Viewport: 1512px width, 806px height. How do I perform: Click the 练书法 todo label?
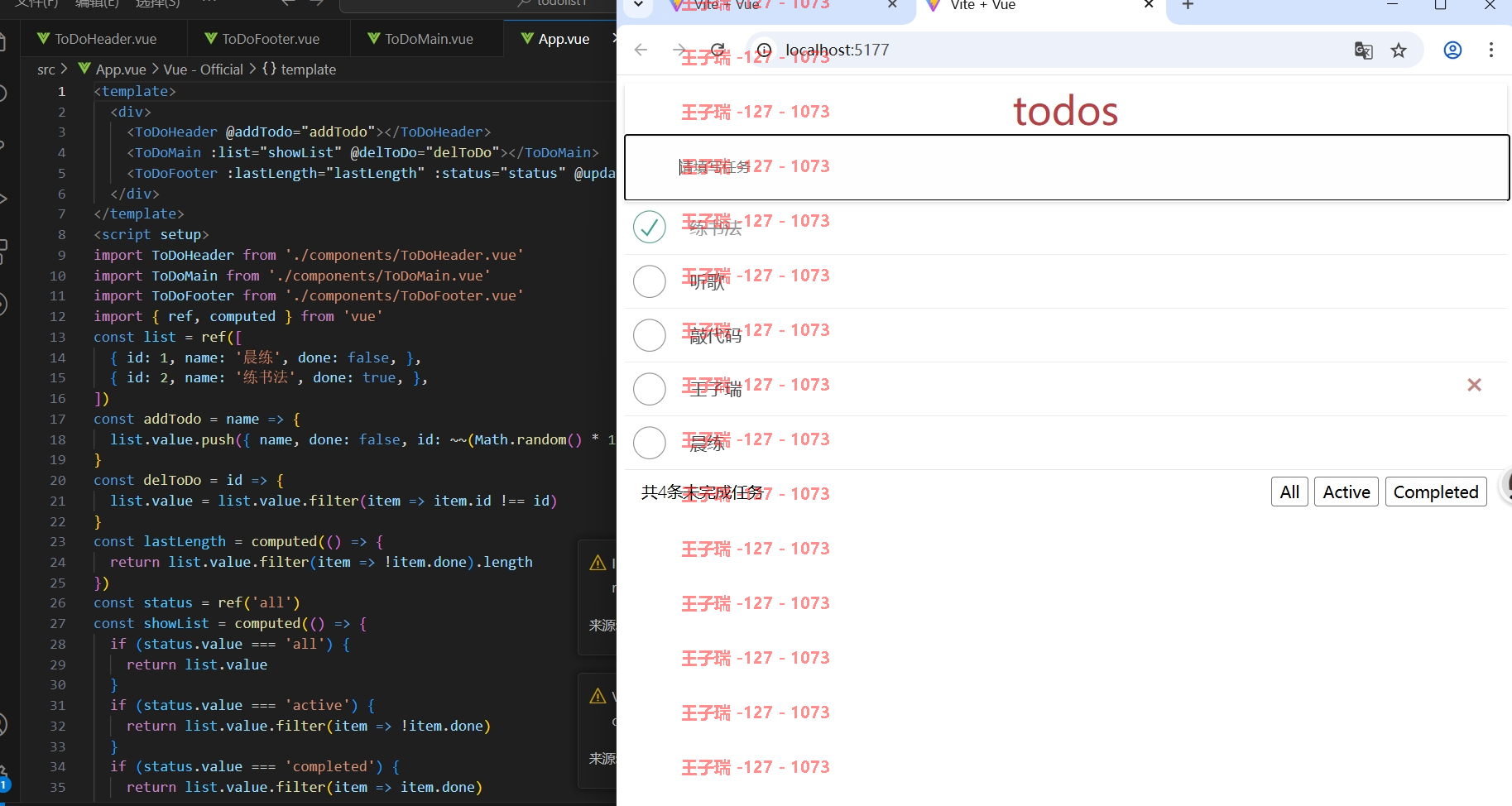click(x=716, y=228)
